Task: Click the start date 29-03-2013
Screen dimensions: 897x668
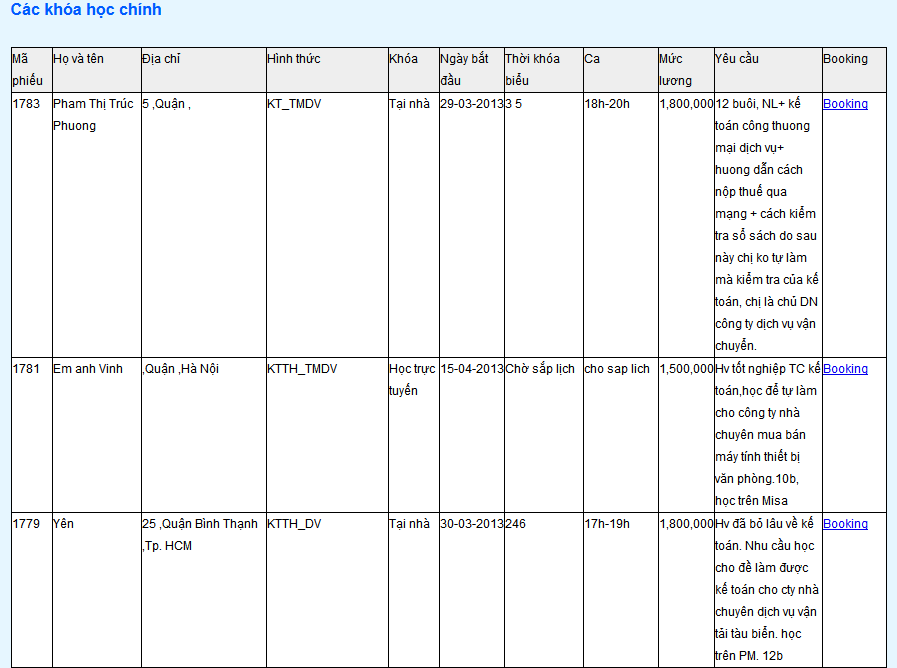Action: 471,104
